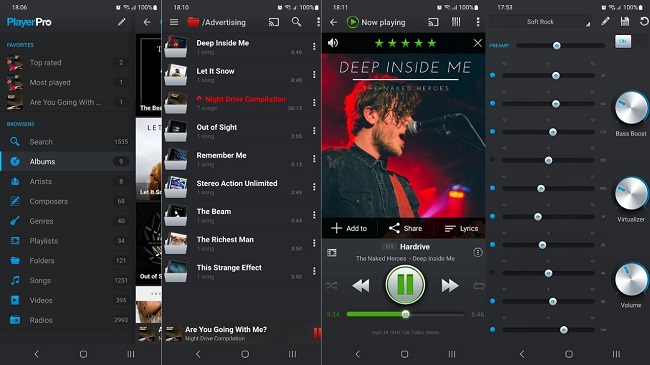Click the last equalizer band slider

[x=548, y=330]
